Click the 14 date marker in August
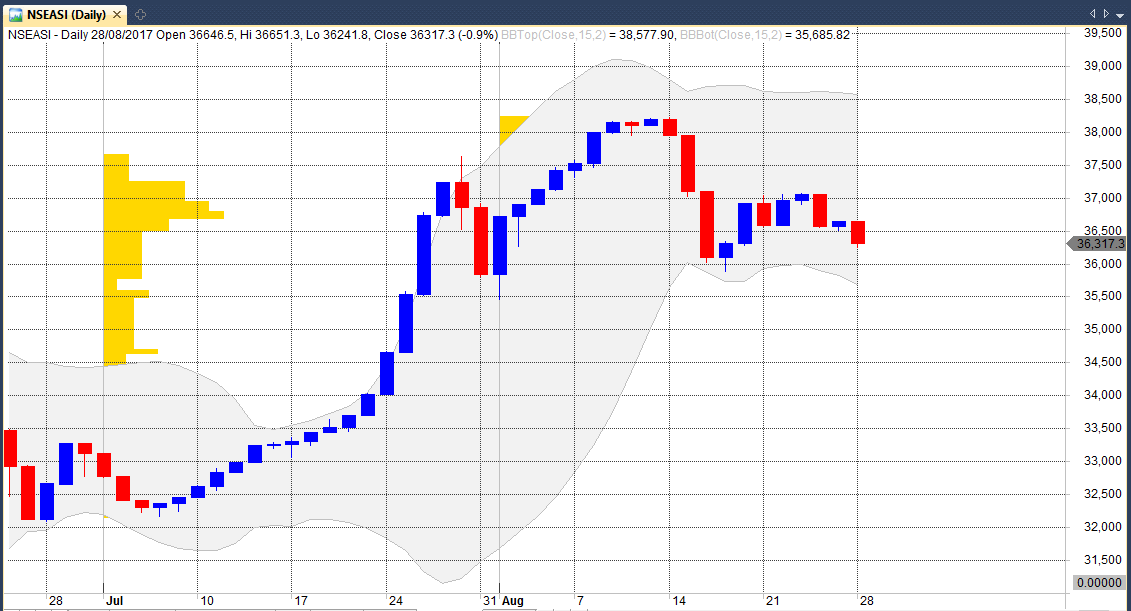This screenshot has height=611, width=1131. pos(678,601)
